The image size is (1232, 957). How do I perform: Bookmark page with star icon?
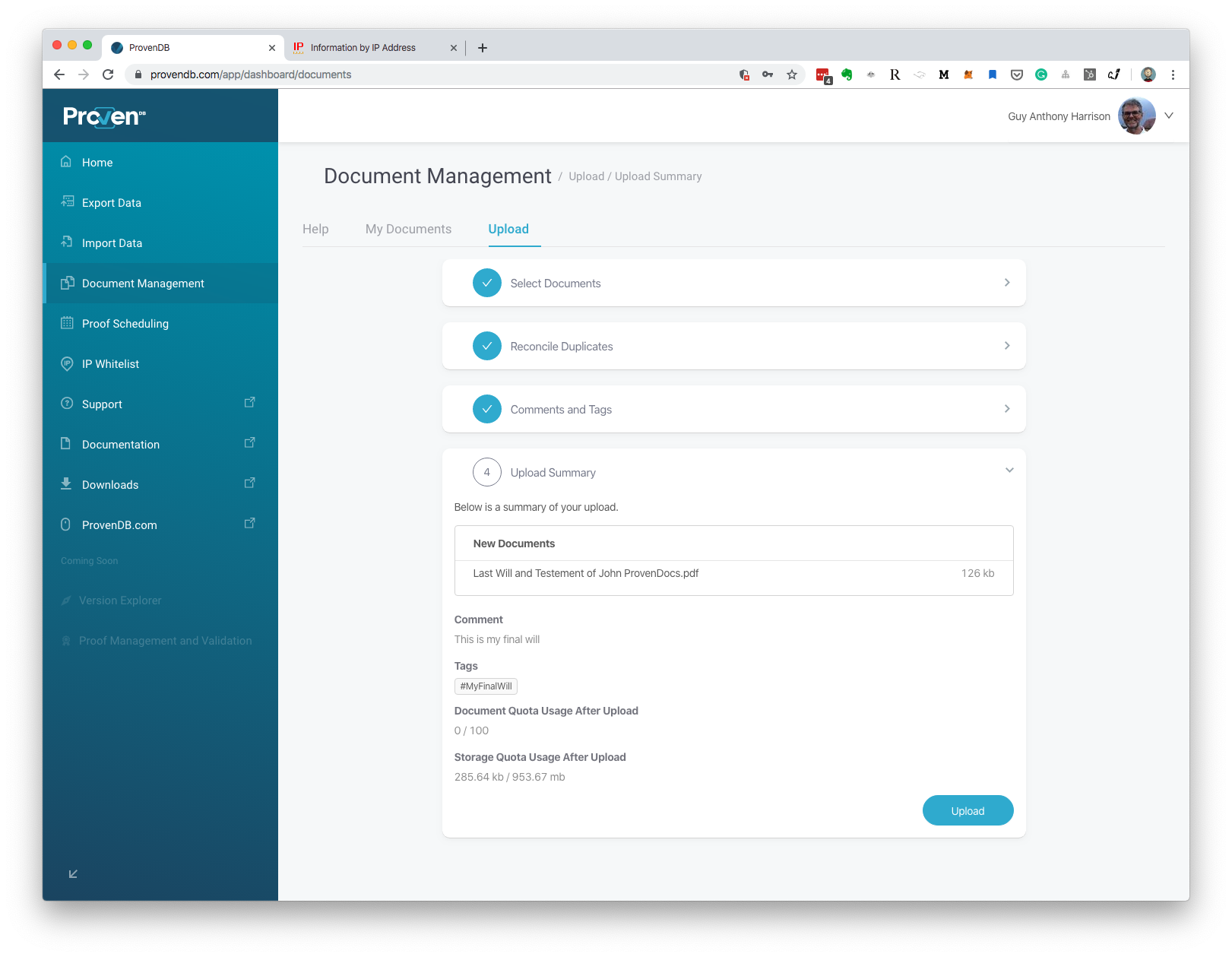[792, 74]
